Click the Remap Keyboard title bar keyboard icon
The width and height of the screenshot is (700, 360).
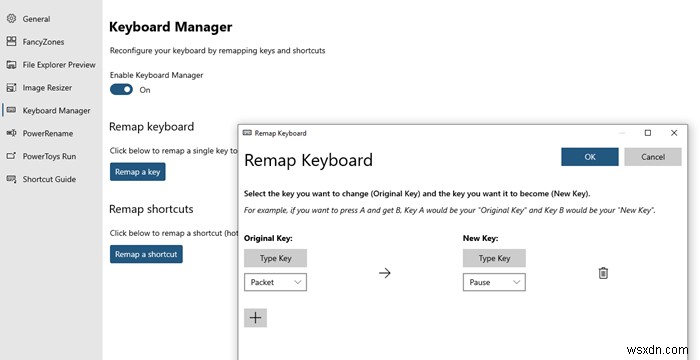point(247,133)
